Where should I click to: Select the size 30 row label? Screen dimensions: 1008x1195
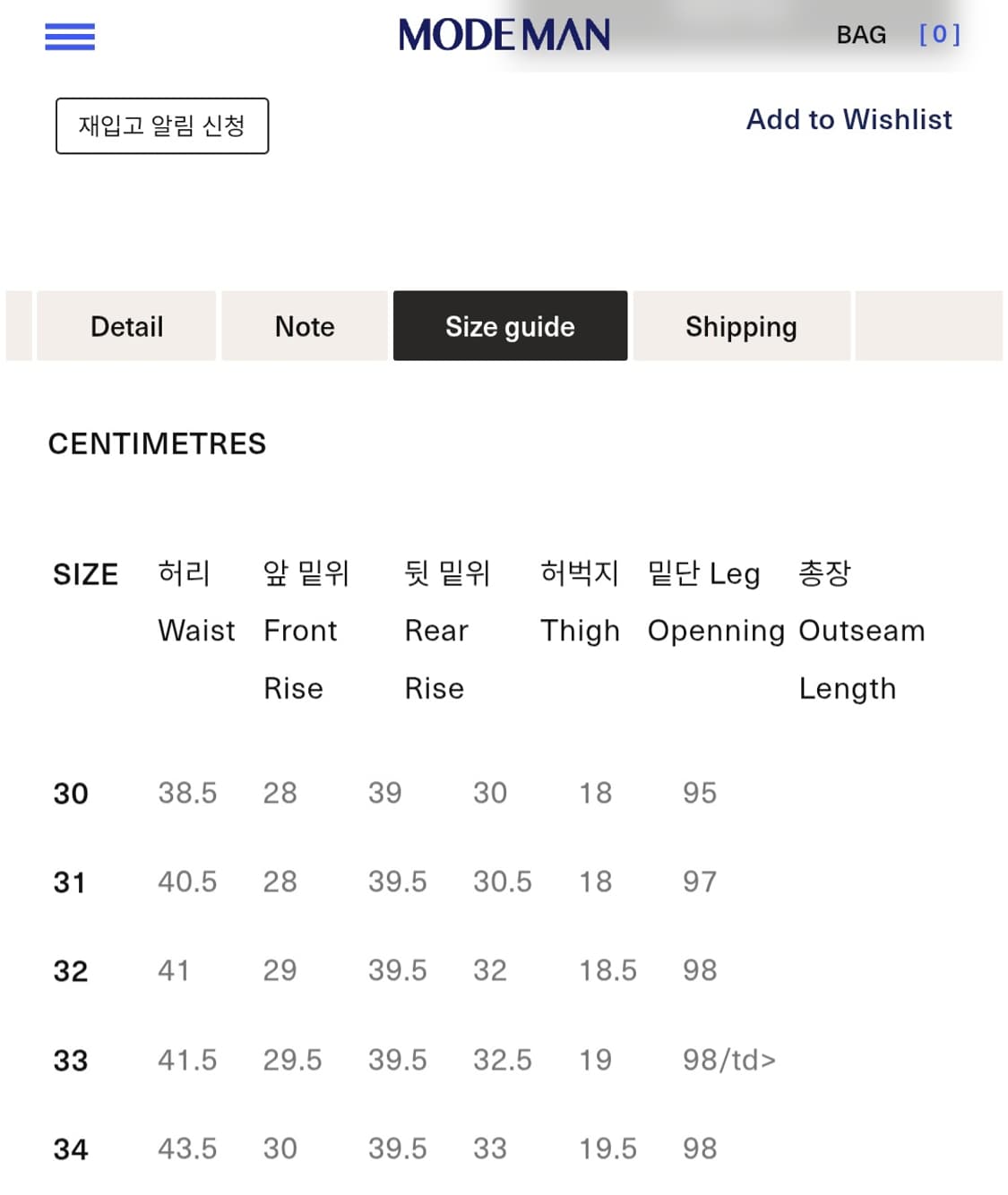tap(71, 794)
